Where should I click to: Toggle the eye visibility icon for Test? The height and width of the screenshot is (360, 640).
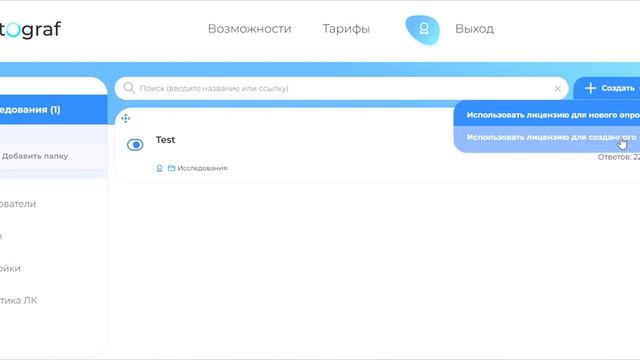135,144
